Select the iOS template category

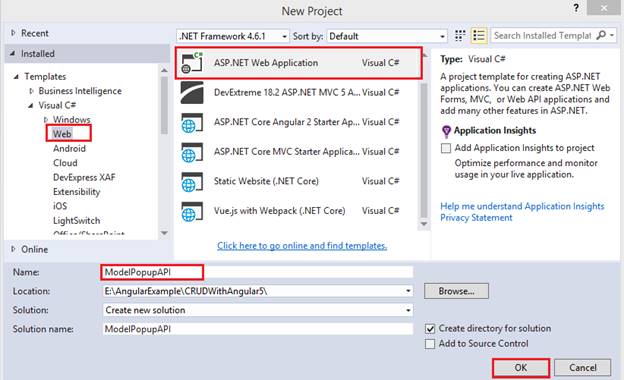click(x=60, y=206)
